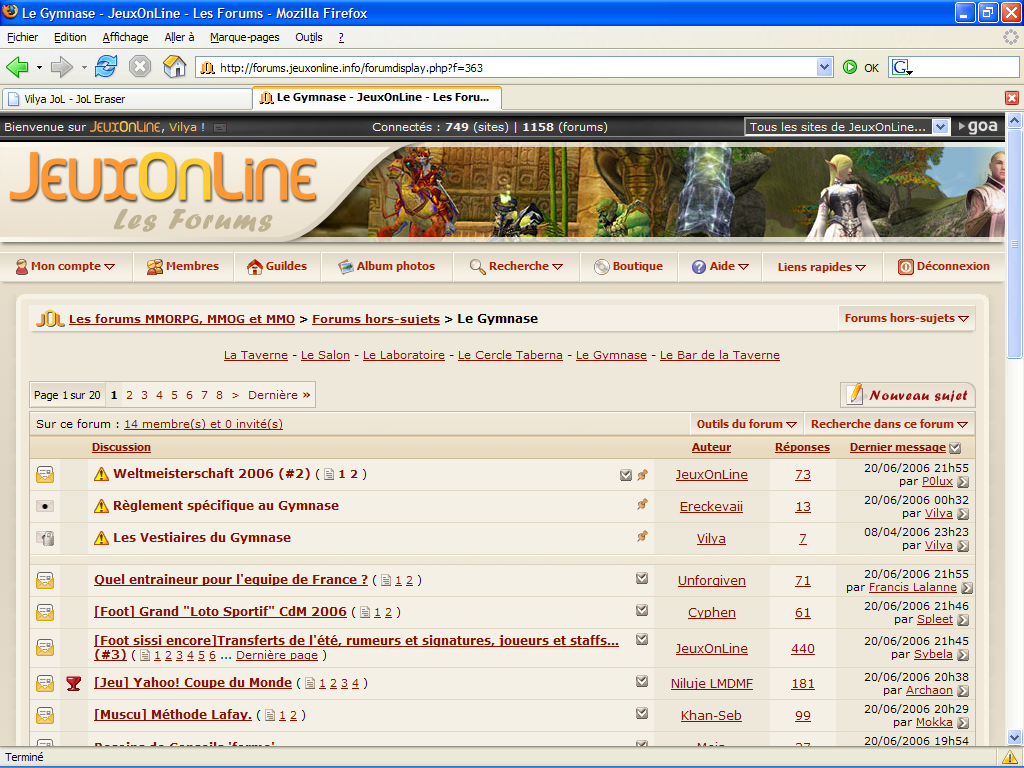Toggle the checkbox beside Dernier message header

pyautogui.click(x=955, y=448)
